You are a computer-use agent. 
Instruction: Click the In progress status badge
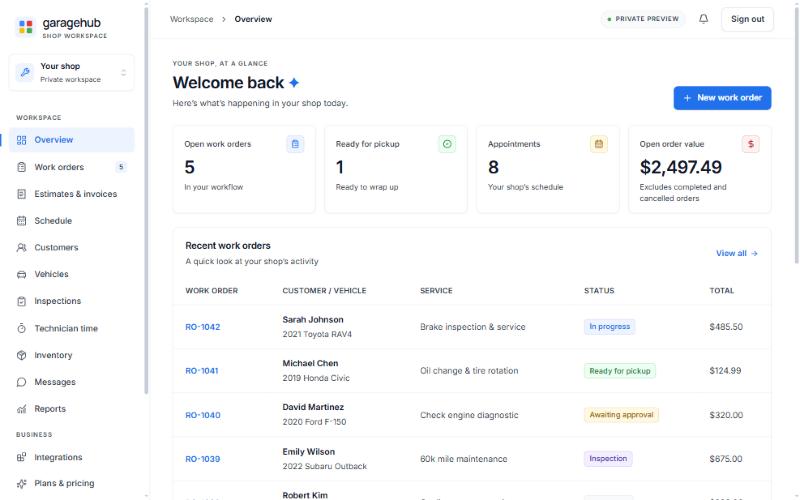coord(610,327)
